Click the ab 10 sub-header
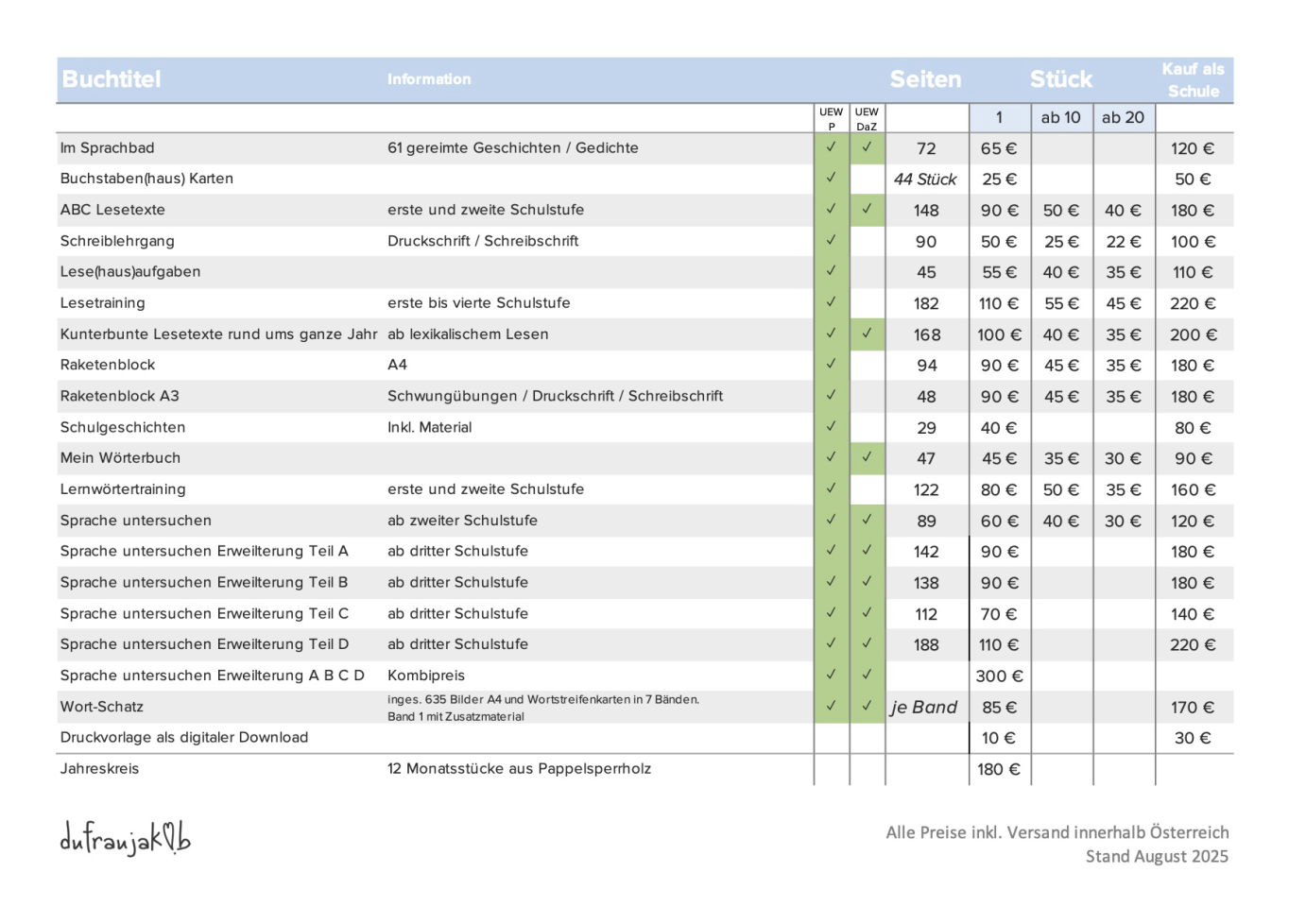The height and width of the screenshot is (924, 1306). (x=1060, y=118)
